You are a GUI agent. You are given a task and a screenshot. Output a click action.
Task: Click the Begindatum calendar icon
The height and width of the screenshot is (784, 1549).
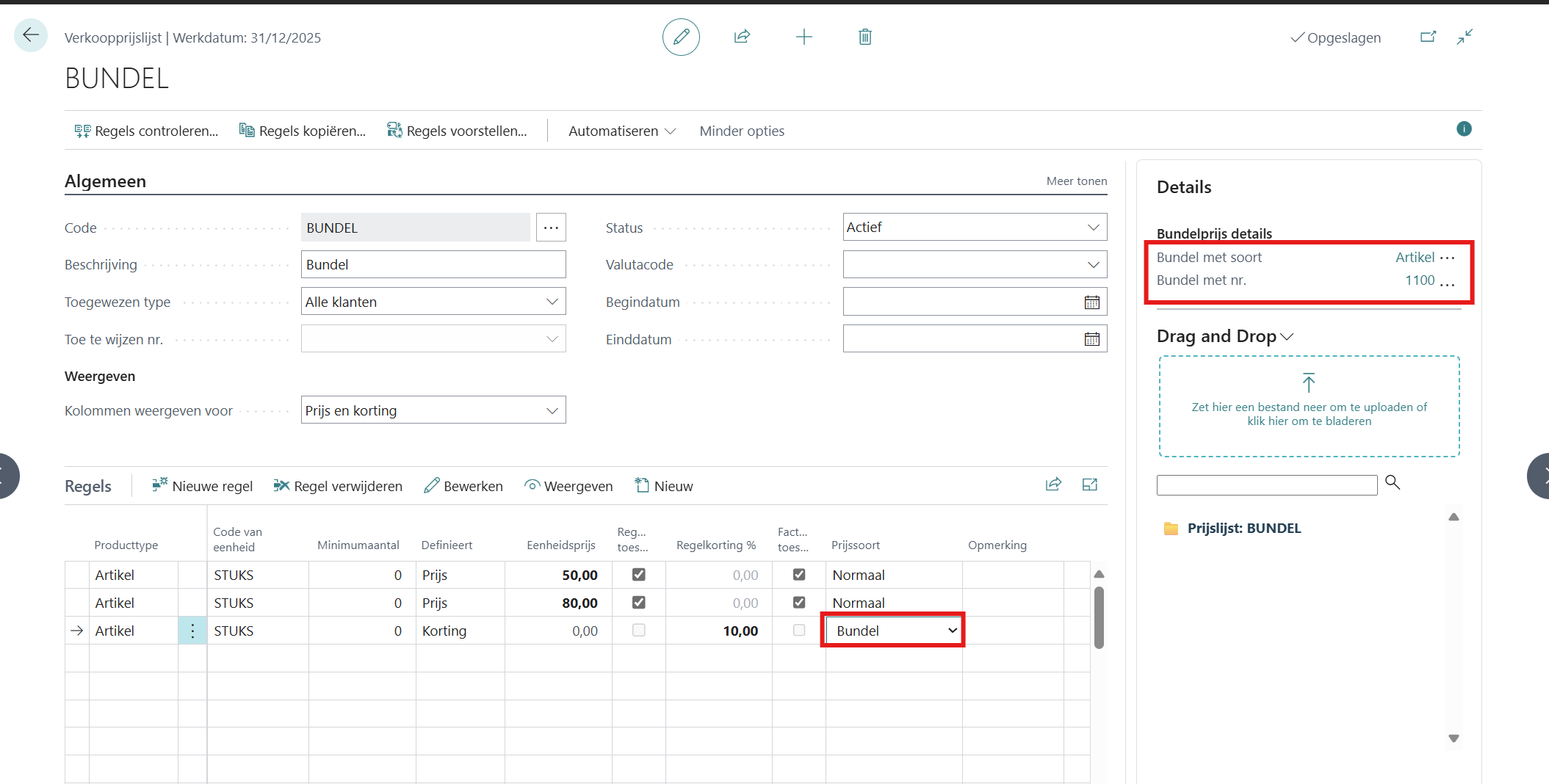[1091, 302]
